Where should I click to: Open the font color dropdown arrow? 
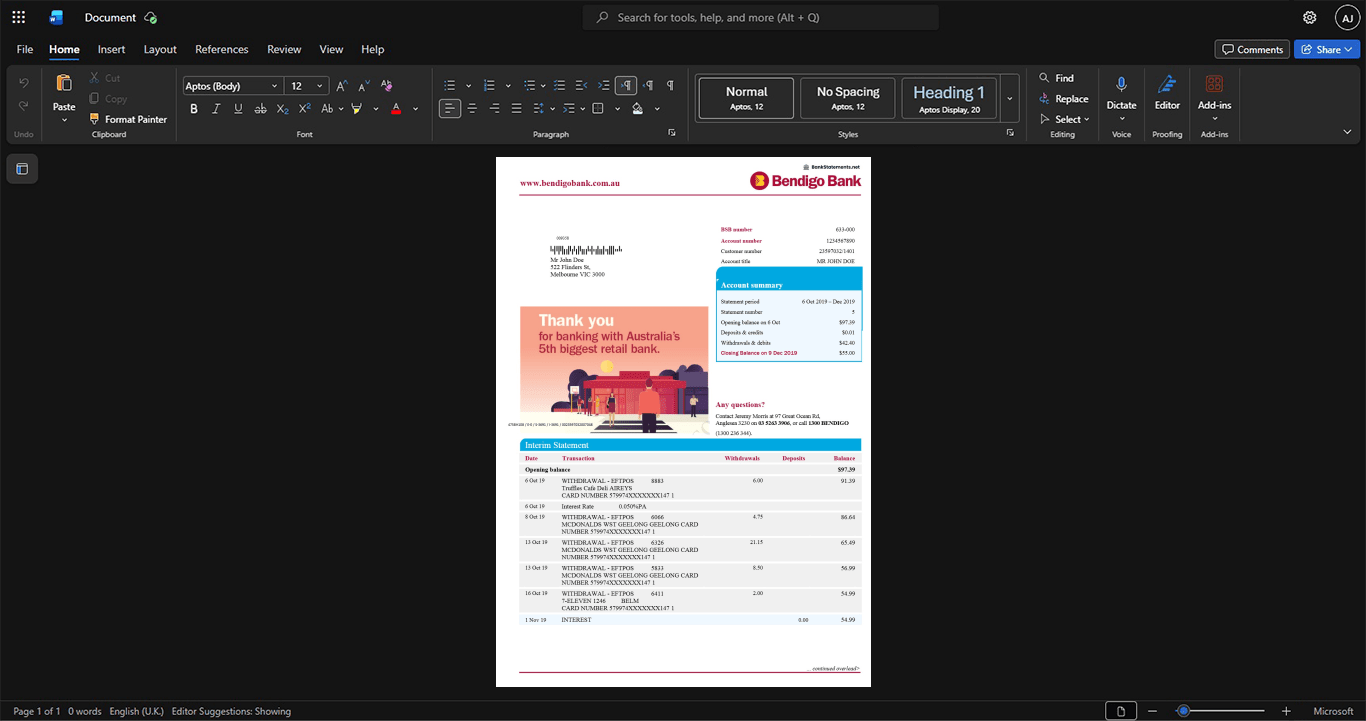(415, 108)
